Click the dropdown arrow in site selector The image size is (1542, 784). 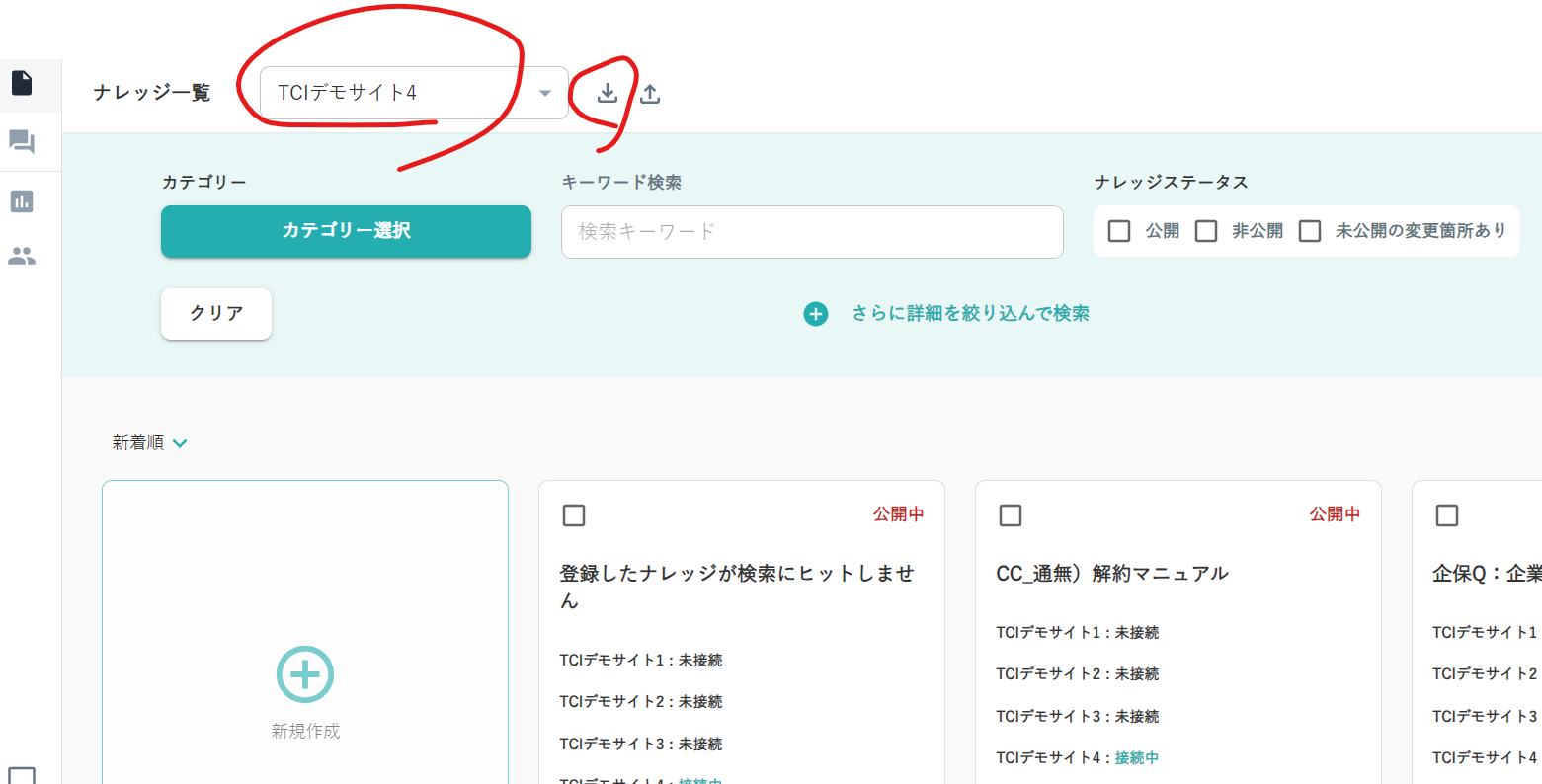click(x=545, y=93)
